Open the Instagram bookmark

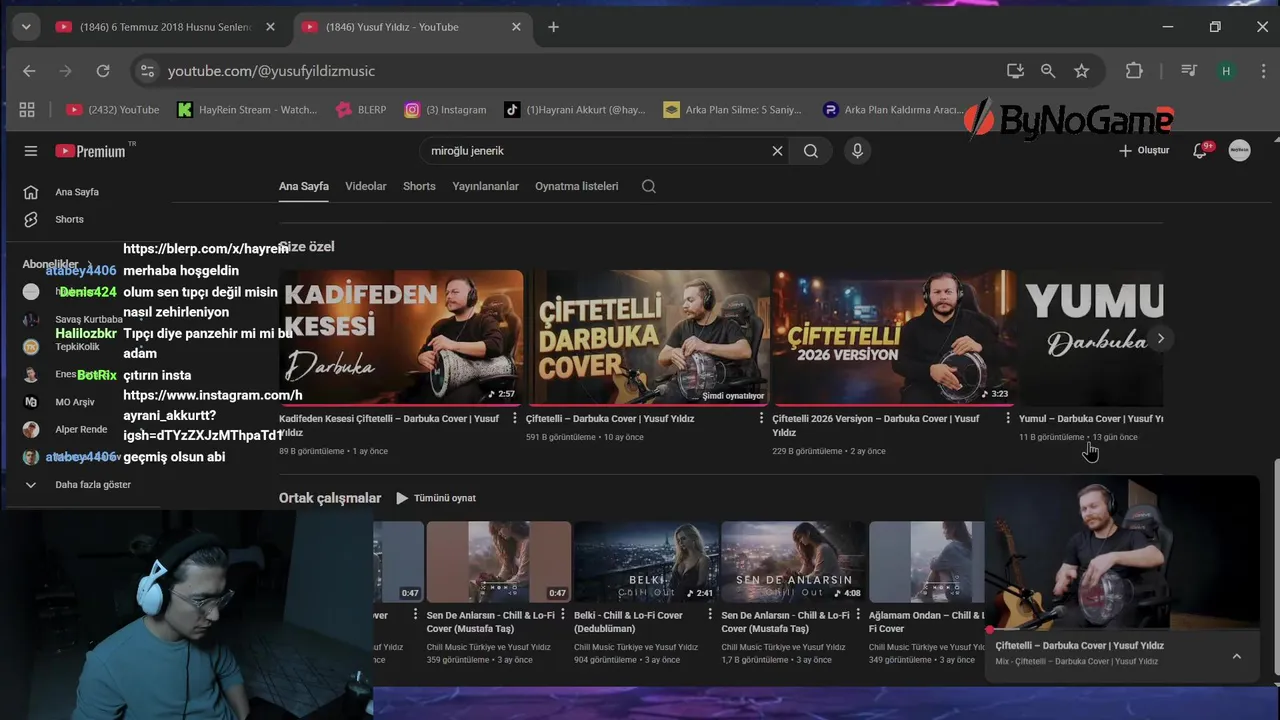[x=445, y=110]
